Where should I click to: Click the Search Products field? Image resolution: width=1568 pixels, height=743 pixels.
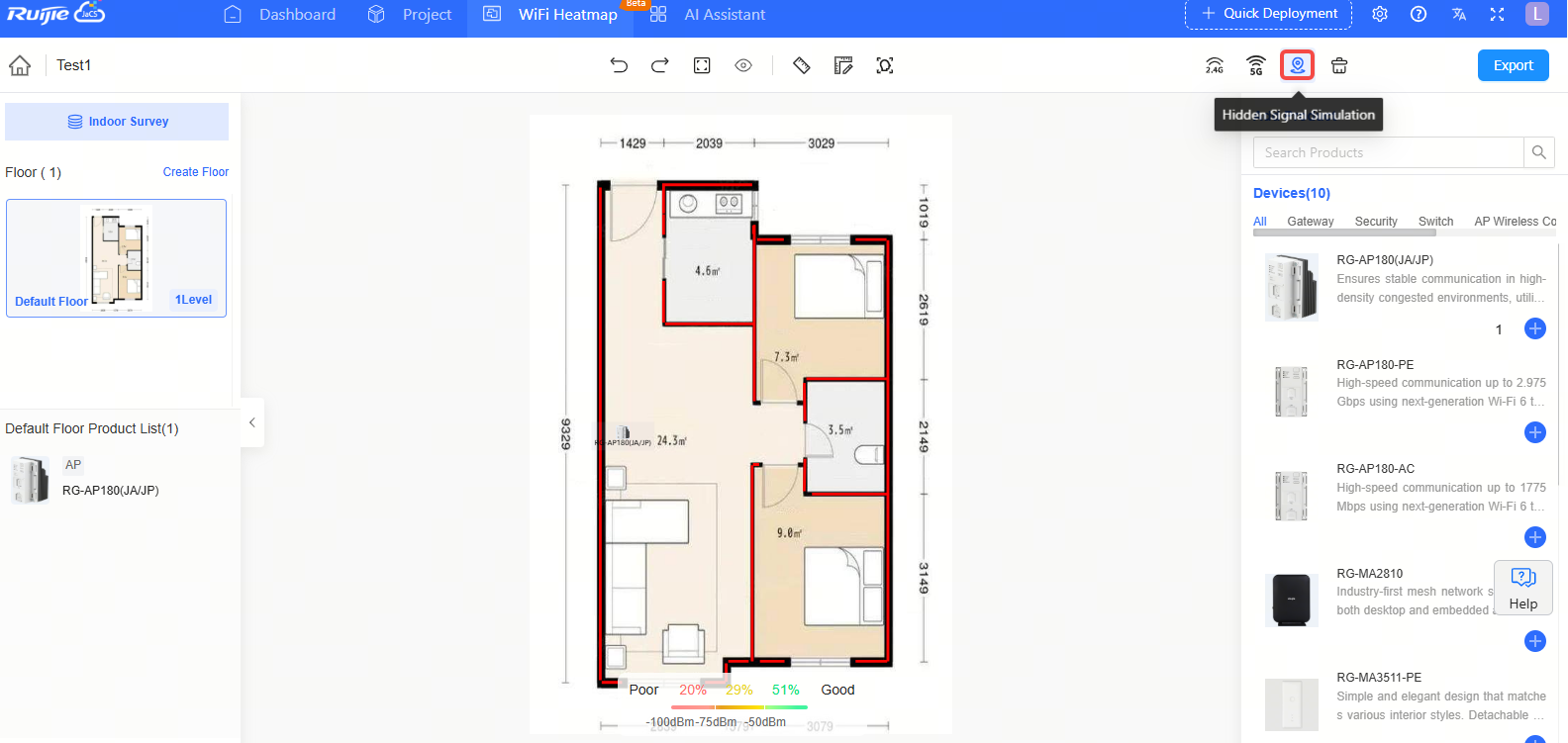(1388, 152)
